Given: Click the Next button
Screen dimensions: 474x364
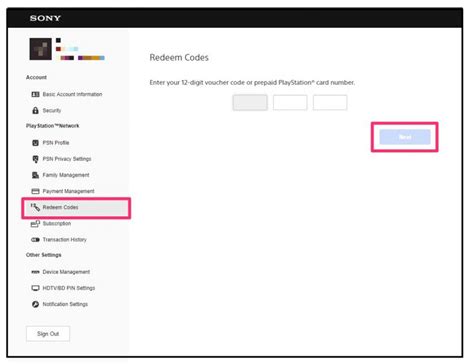Looking at the screenshot, I should tap(405, 137).
